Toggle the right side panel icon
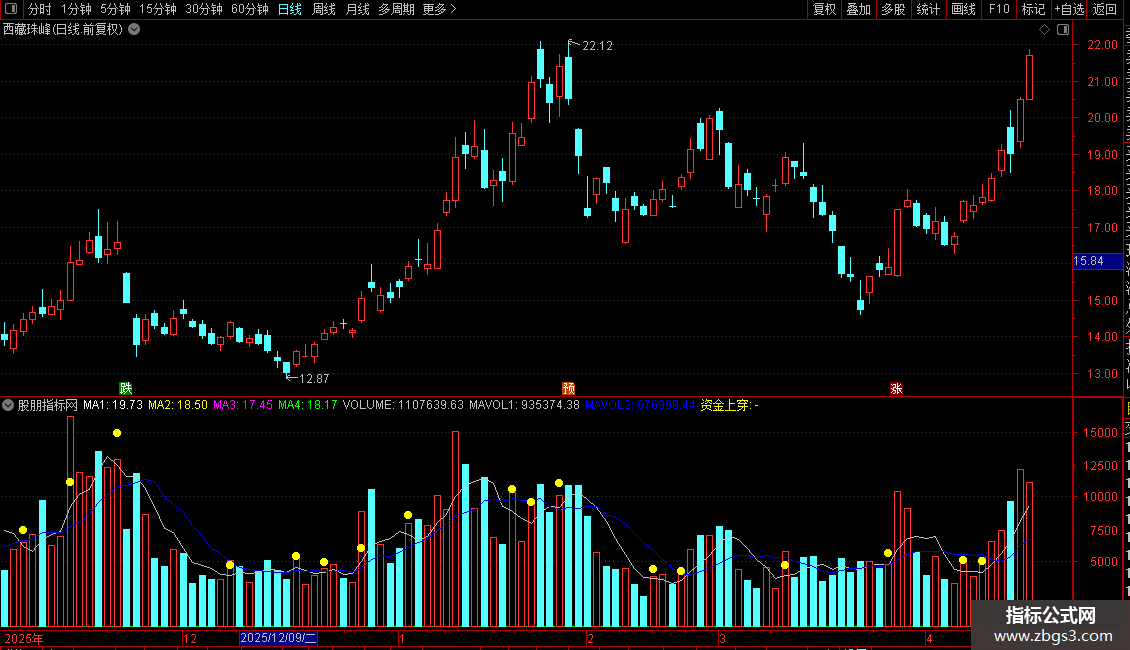Viewport: 1130px width, 650px height. point(1063,29)
